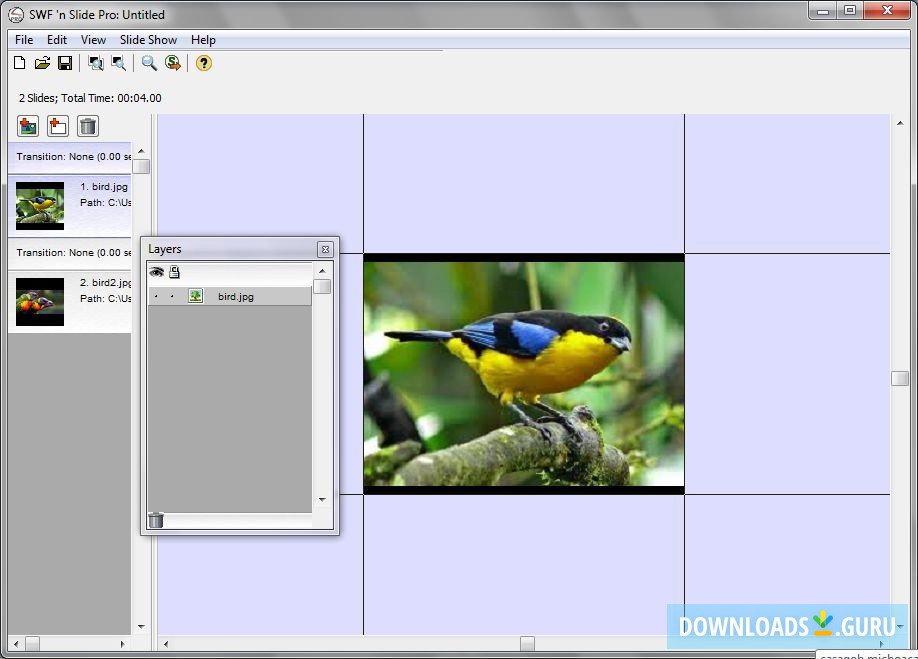Close the Layers panel

[325, 249]
